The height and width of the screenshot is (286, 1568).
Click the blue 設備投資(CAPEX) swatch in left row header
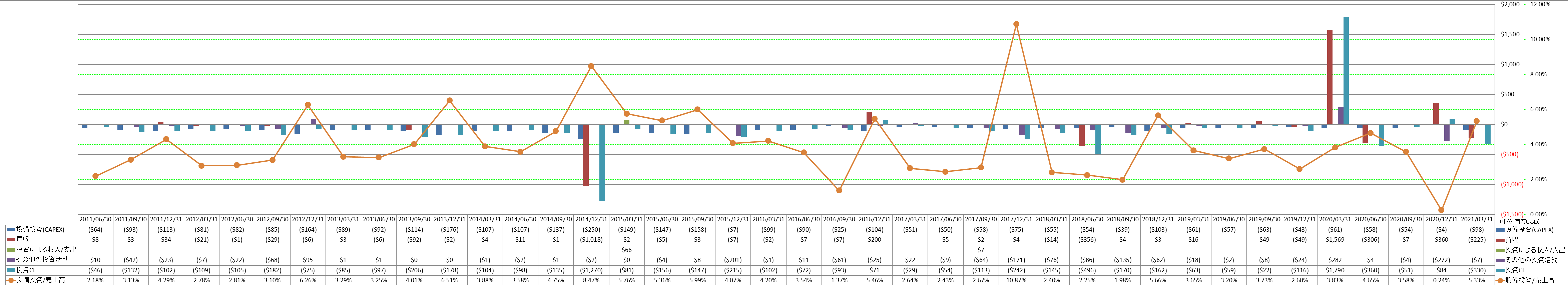click(11, 230)
